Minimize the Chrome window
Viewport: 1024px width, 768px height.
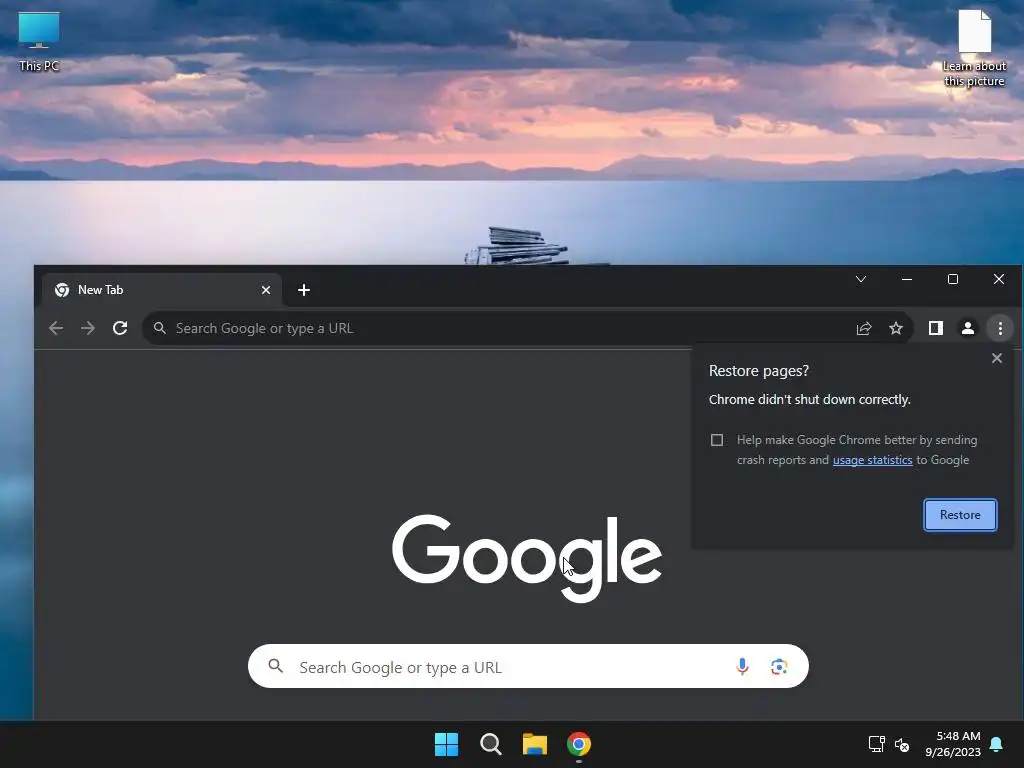pyautogui.click(x=906, y=280)
